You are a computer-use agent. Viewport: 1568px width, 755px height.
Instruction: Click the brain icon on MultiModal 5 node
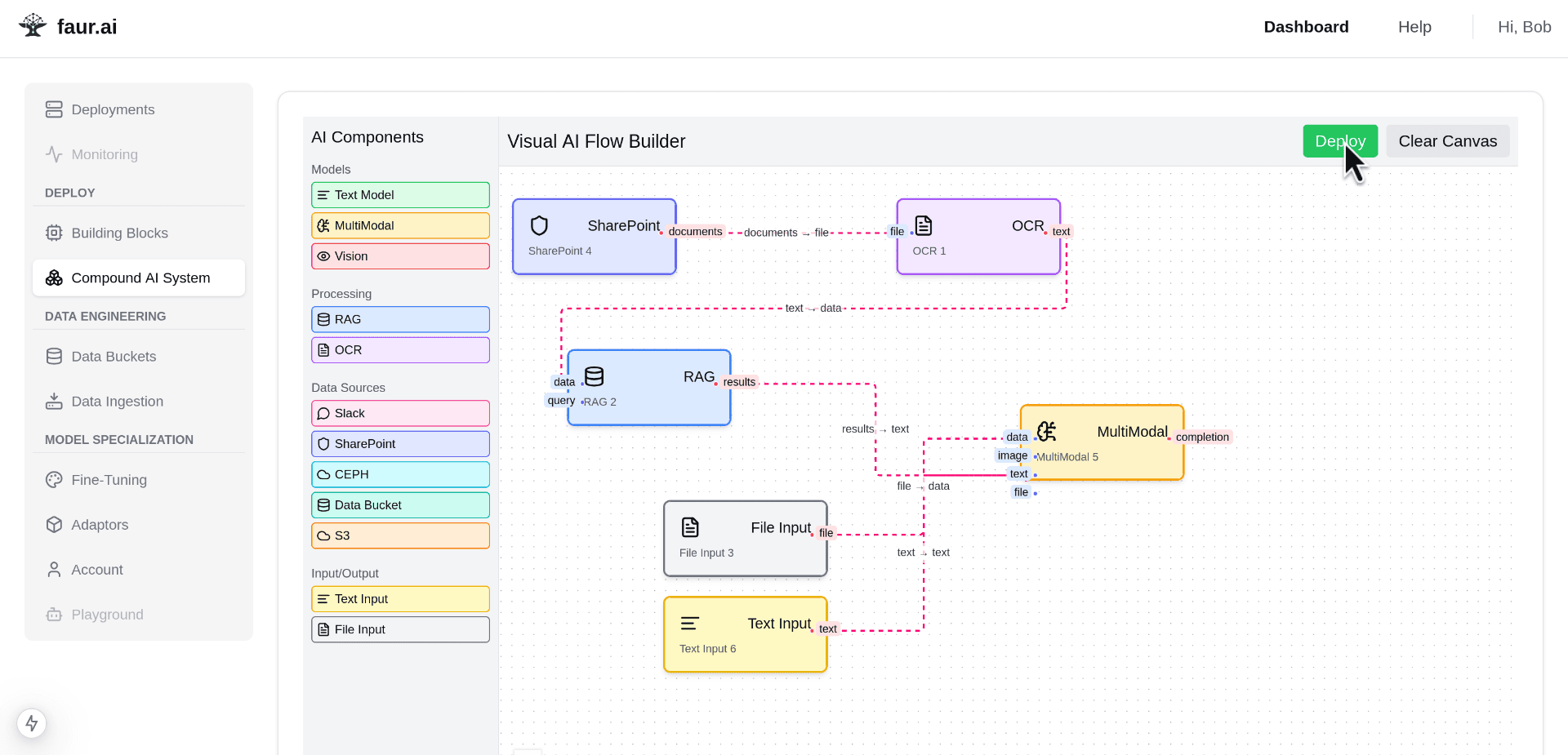click(1047, 431)
